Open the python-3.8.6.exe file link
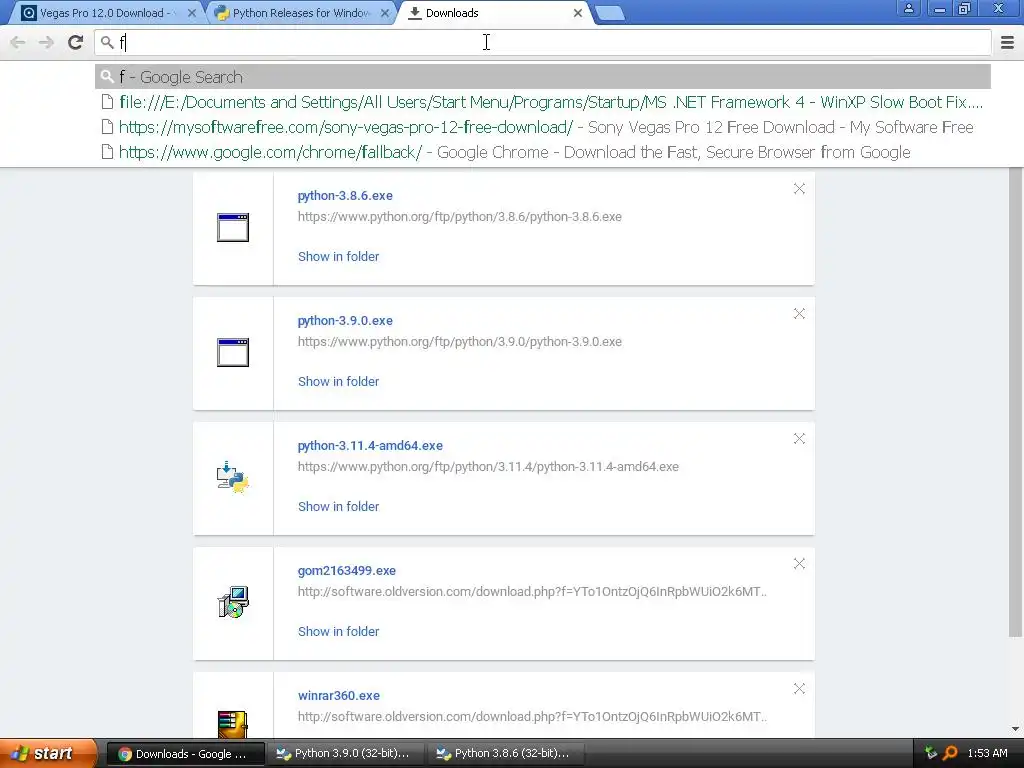Image resolution: width=1024 pixels, height=768 pixels. [345, 195]
